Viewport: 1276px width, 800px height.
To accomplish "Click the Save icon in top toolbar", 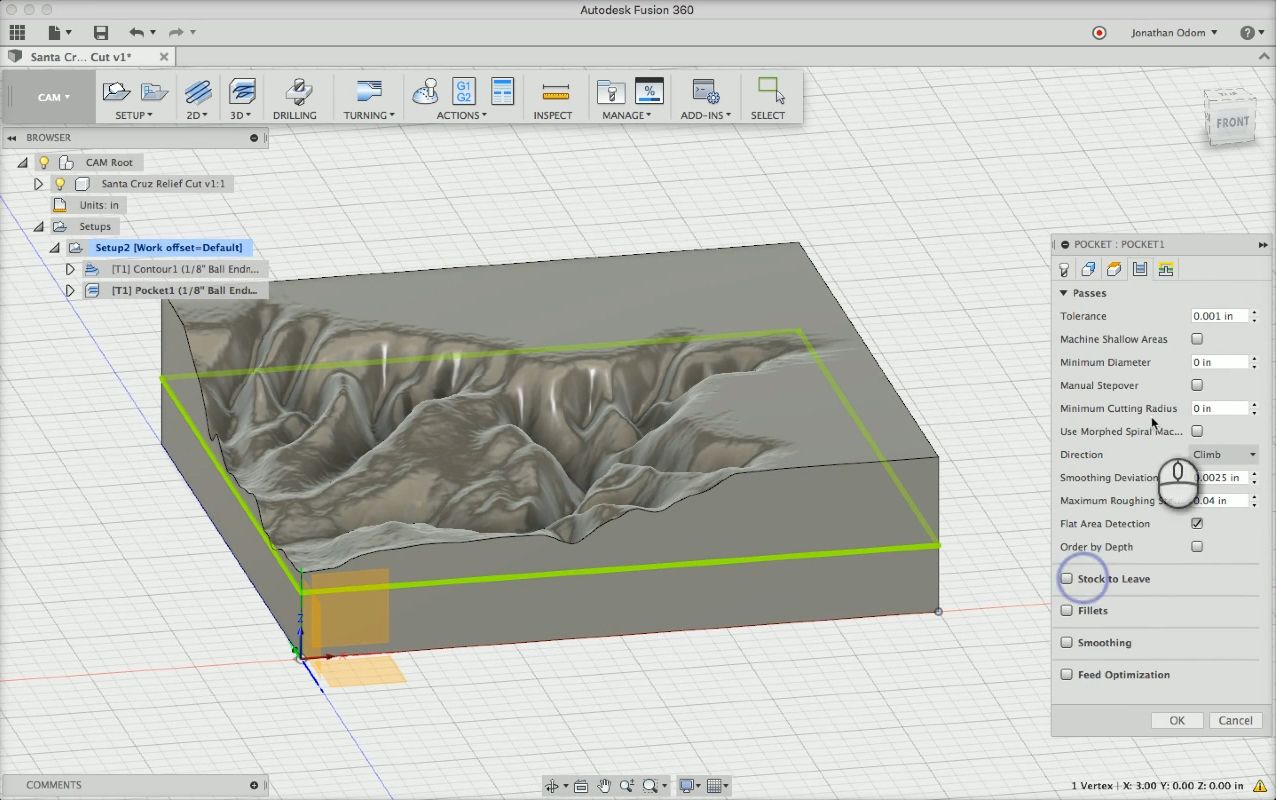I will coord(100,33).
